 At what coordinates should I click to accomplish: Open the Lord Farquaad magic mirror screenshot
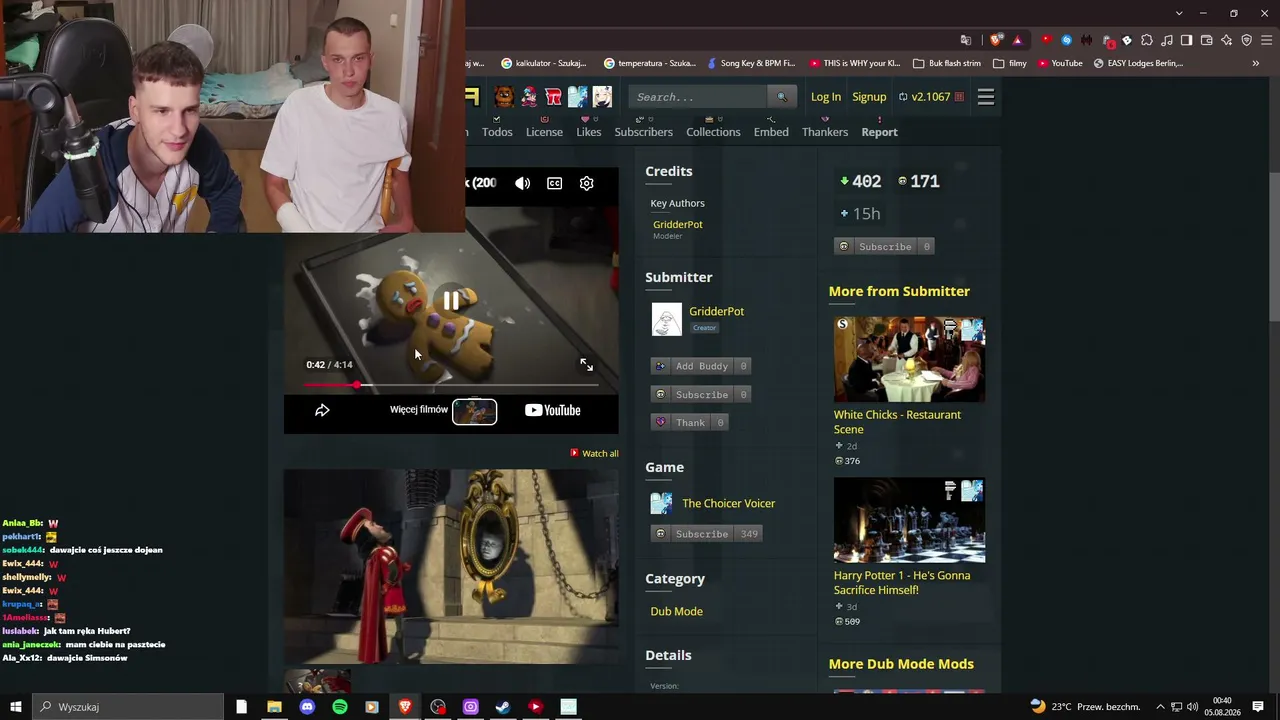451,566
